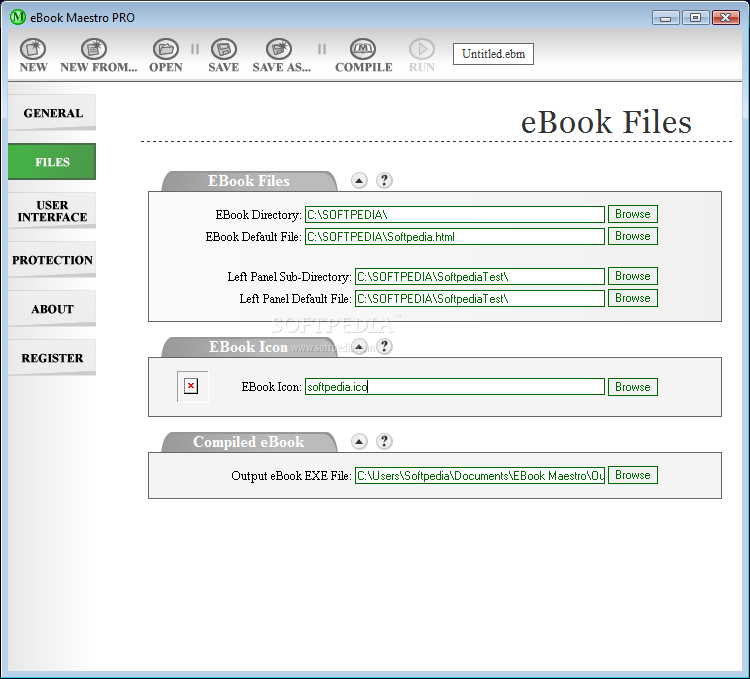Viewport: 750px width, 679px height.
Task: Click the Untitled.ebm project name box
Action: point(493,54)
